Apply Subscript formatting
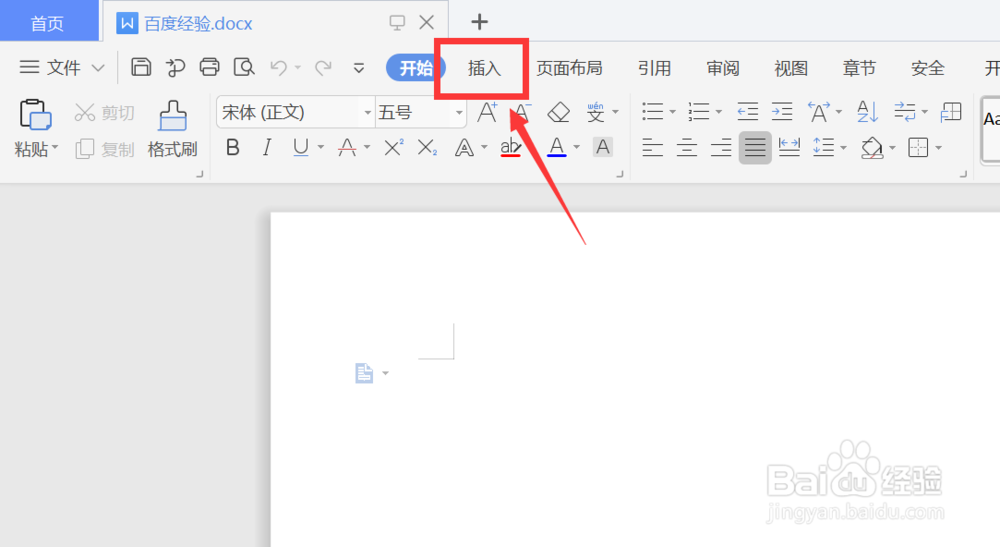1000x547 pixels. 427,148
